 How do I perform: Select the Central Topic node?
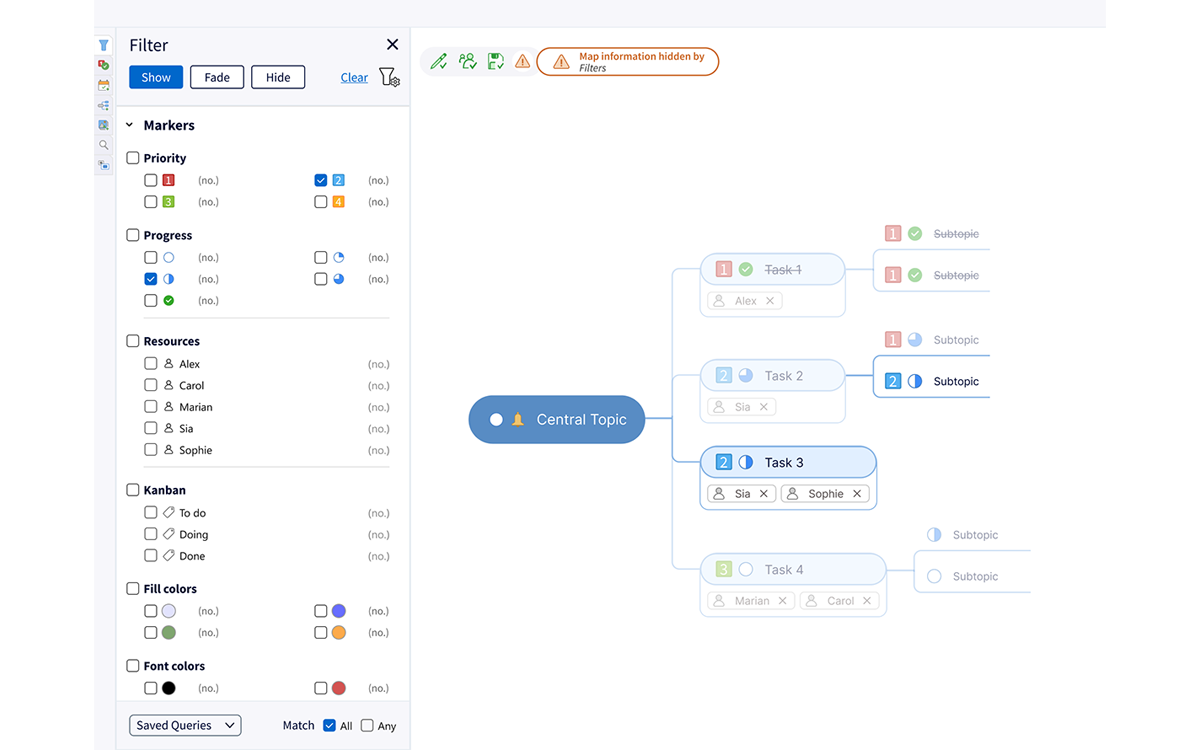click(x=557, y=420)
